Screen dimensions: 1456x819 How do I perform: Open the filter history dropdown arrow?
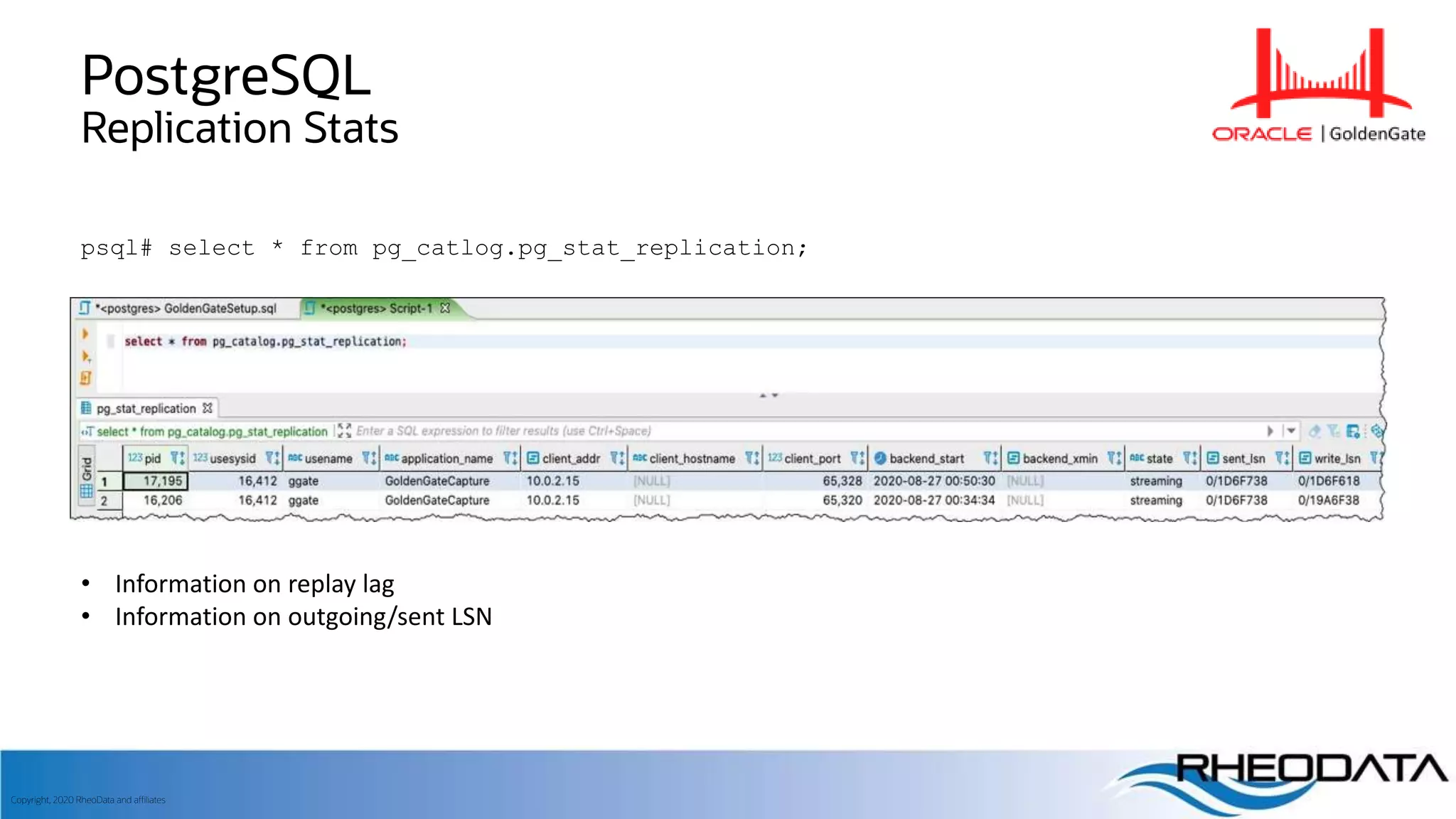(1291, 431)
